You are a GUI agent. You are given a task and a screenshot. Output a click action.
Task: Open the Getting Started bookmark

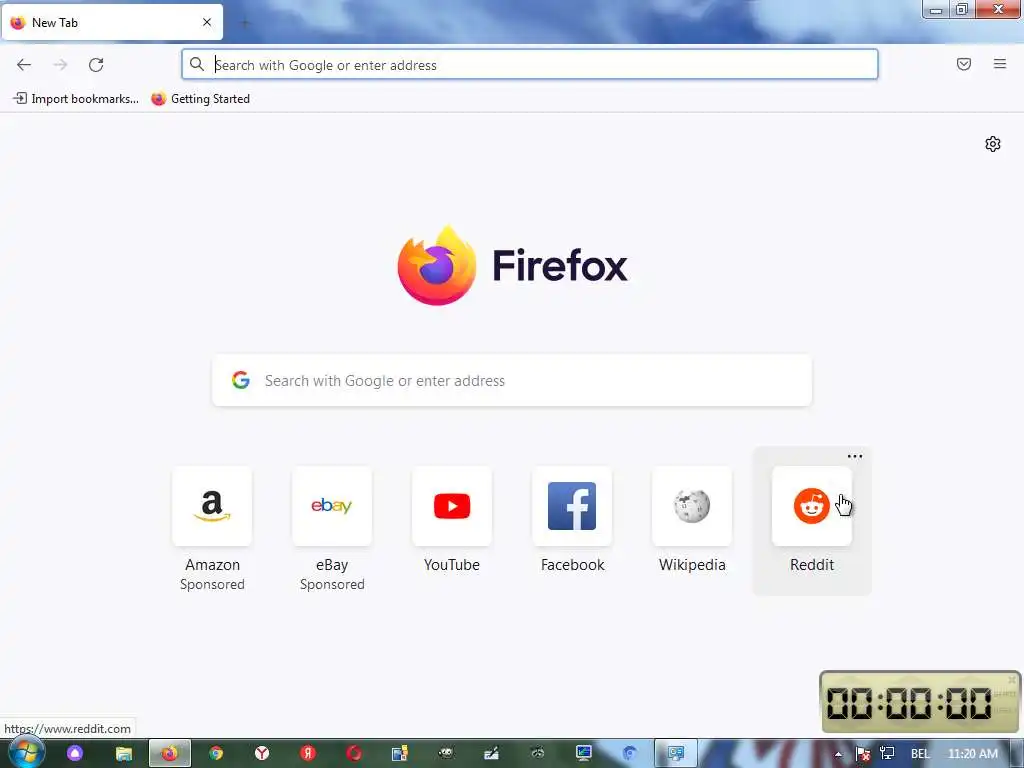[200, 99]
